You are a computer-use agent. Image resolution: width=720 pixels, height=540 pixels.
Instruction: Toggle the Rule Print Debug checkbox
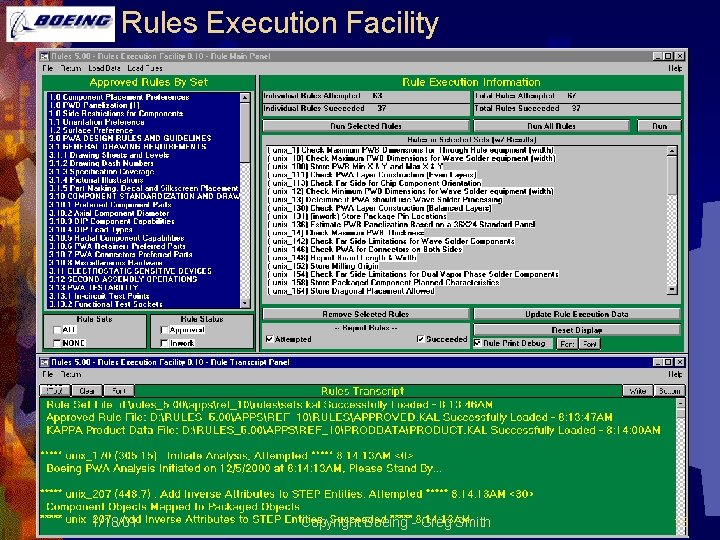pos(478,343)
